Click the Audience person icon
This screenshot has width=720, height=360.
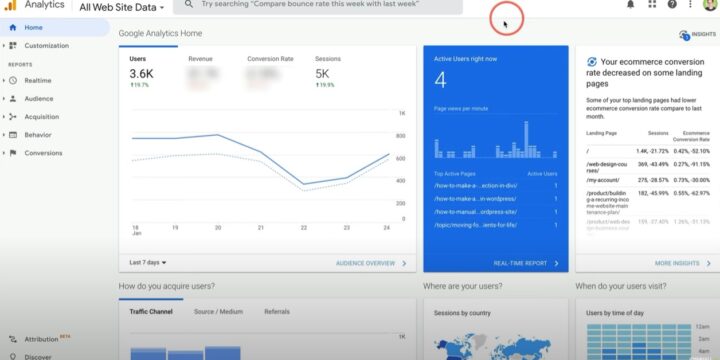pyautogui.click(x=13, y=99)
